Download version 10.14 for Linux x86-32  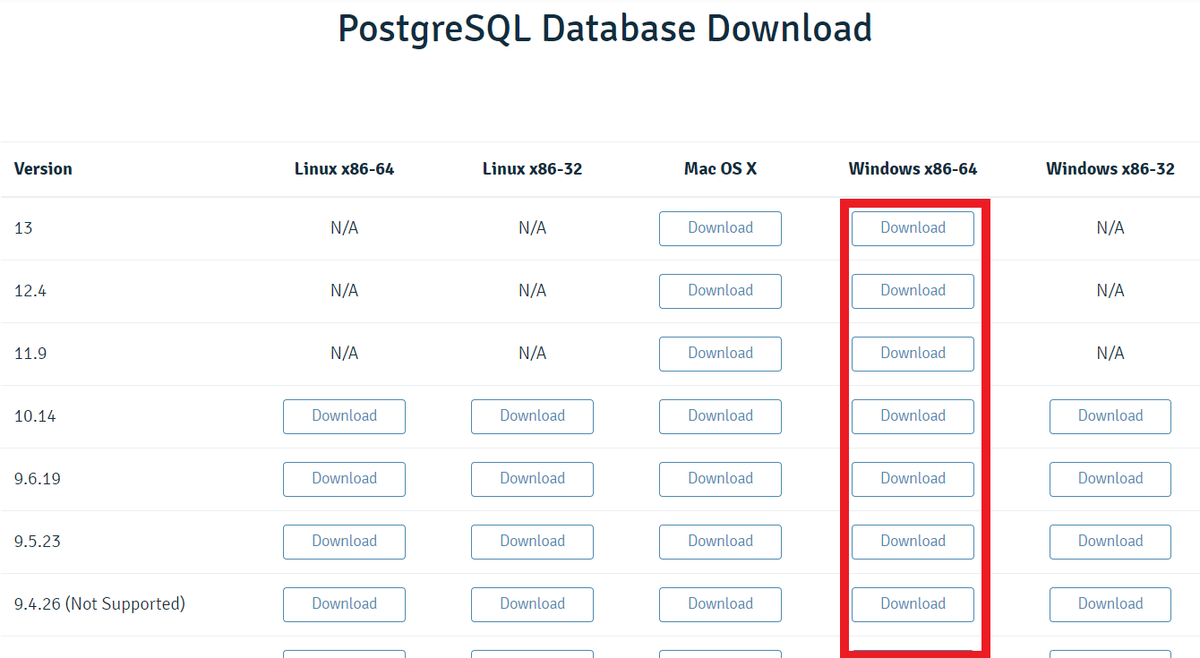pos(532,416)
